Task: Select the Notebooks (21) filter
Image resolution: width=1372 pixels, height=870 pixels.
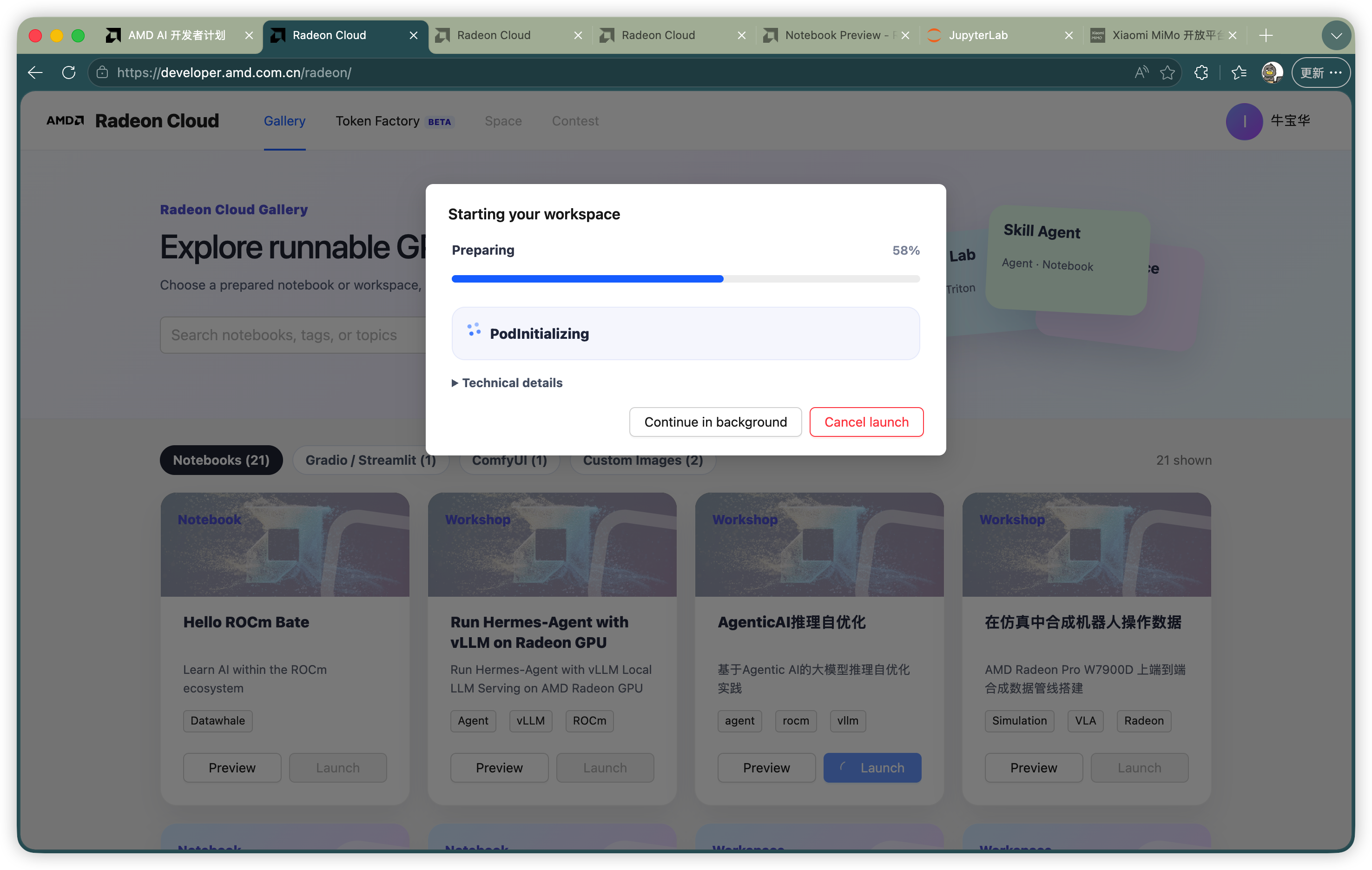Action: (221, 461)
